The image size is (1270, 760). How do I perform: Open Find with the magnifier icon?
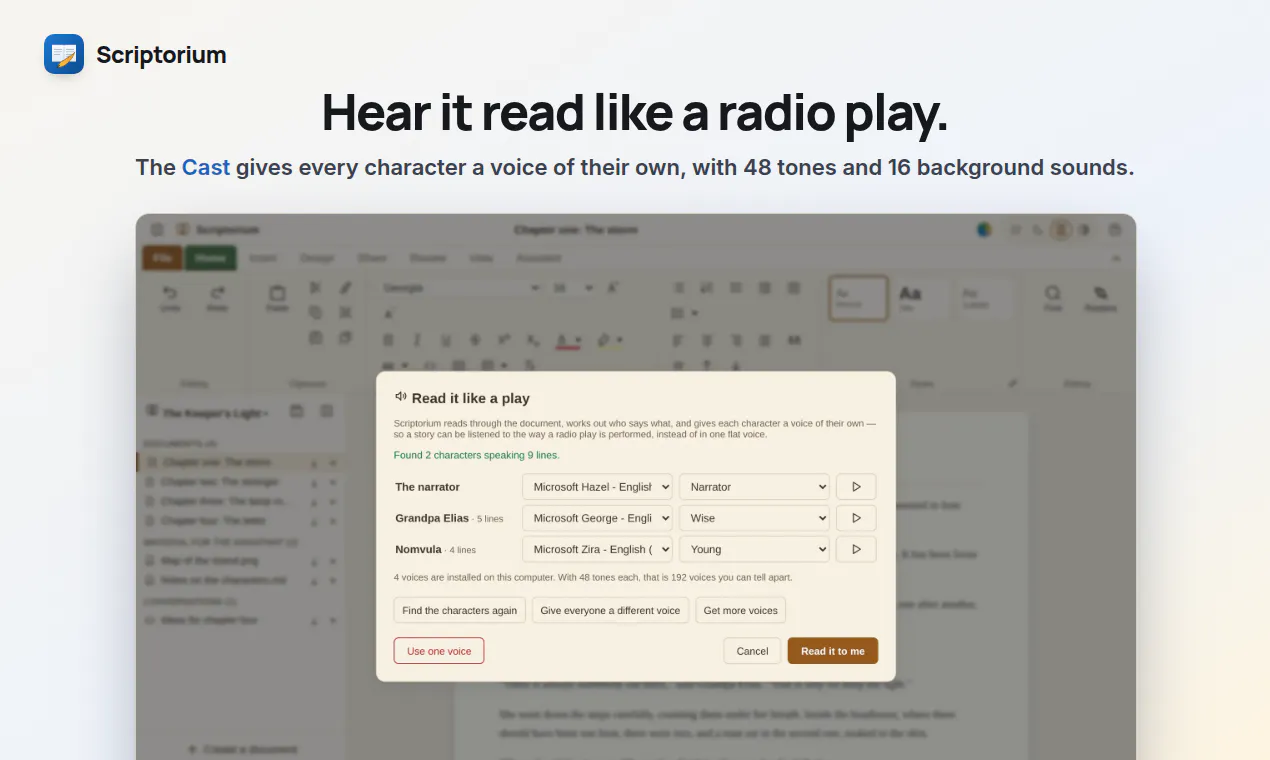tap(1053, 293)
